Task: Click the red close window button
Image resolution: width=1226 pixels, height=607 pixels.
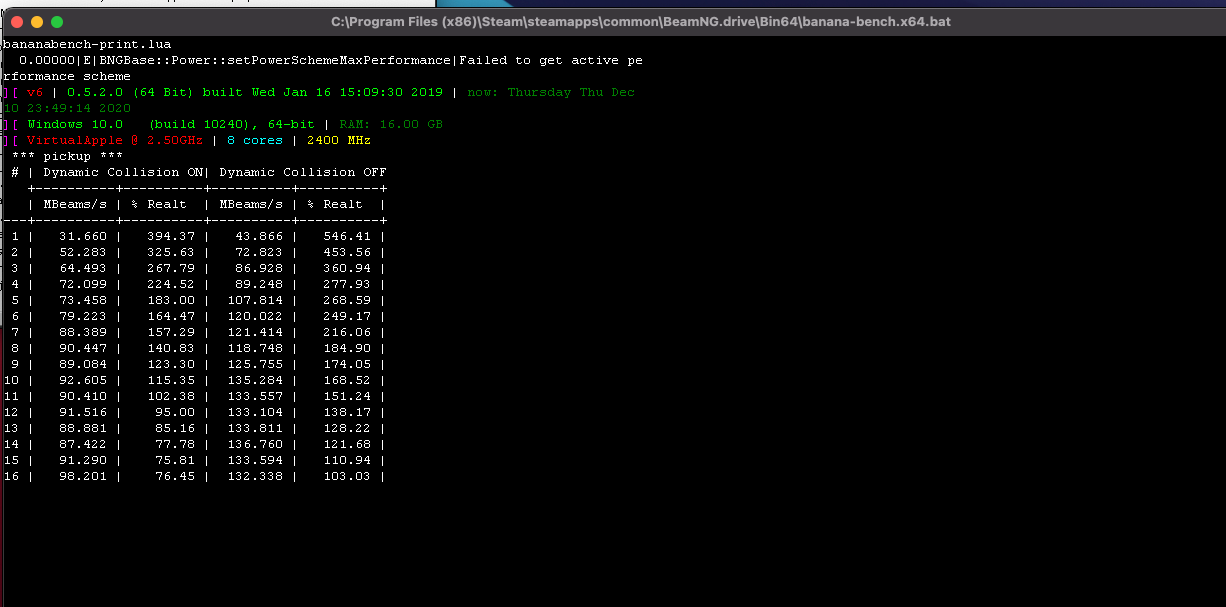Action: (17, 22)
